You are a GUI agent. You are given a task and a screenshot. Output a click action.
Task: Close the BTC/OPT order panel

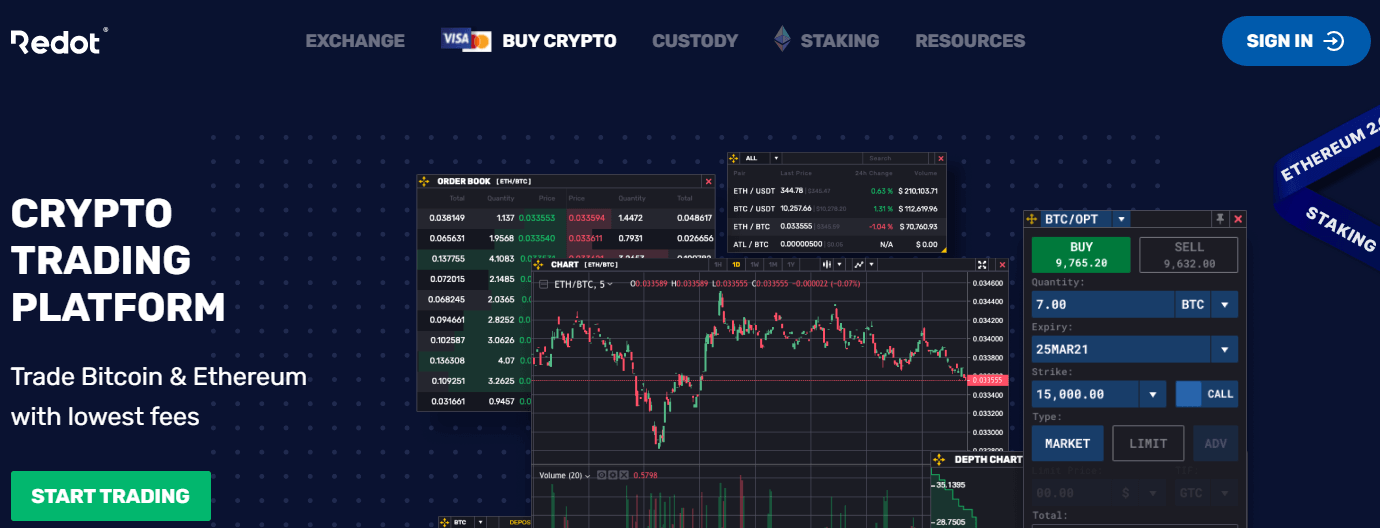pos(1238,219)
